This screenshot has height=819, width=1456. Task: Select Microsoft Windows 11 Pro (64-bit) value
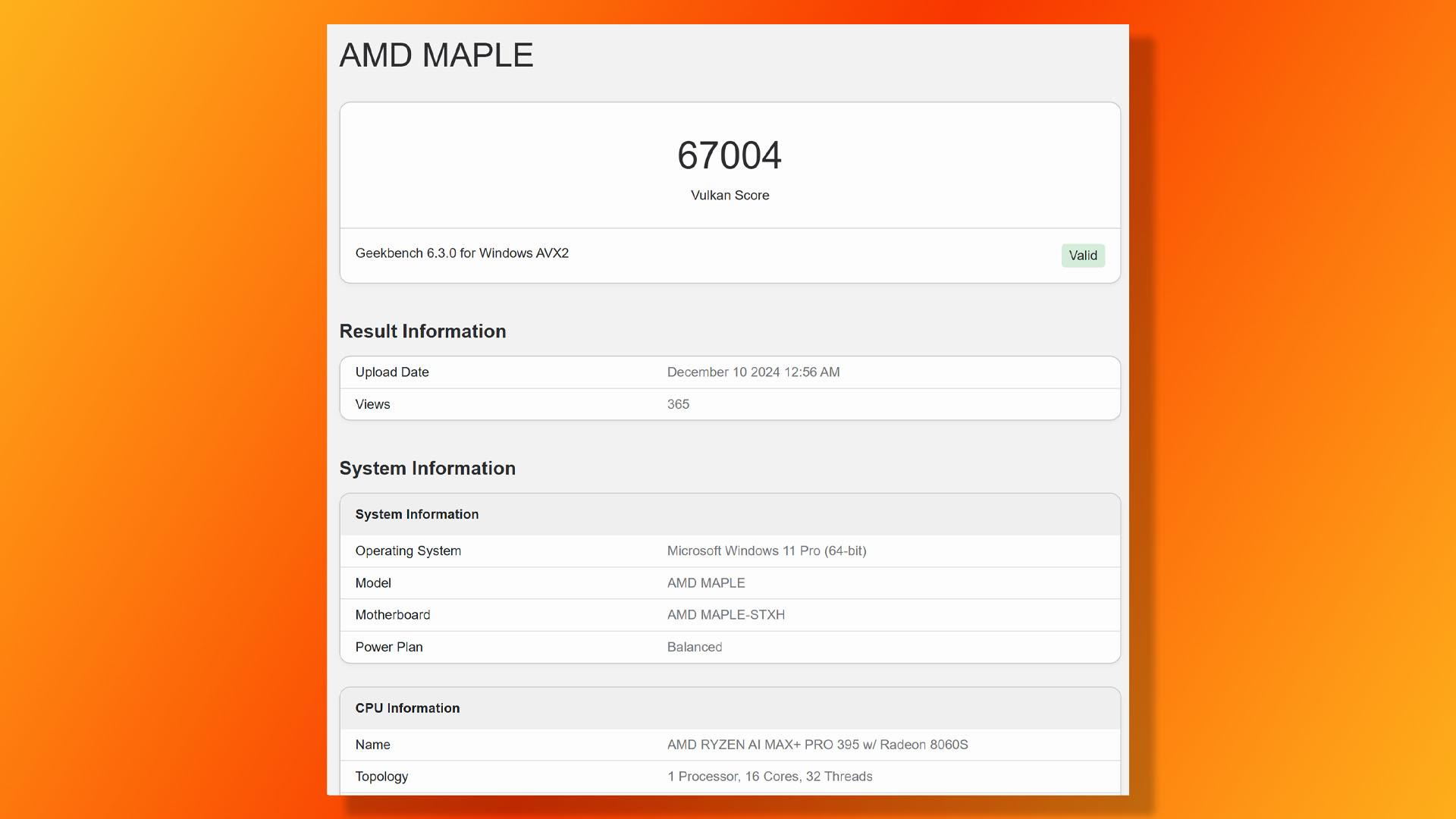pos(767,551)
